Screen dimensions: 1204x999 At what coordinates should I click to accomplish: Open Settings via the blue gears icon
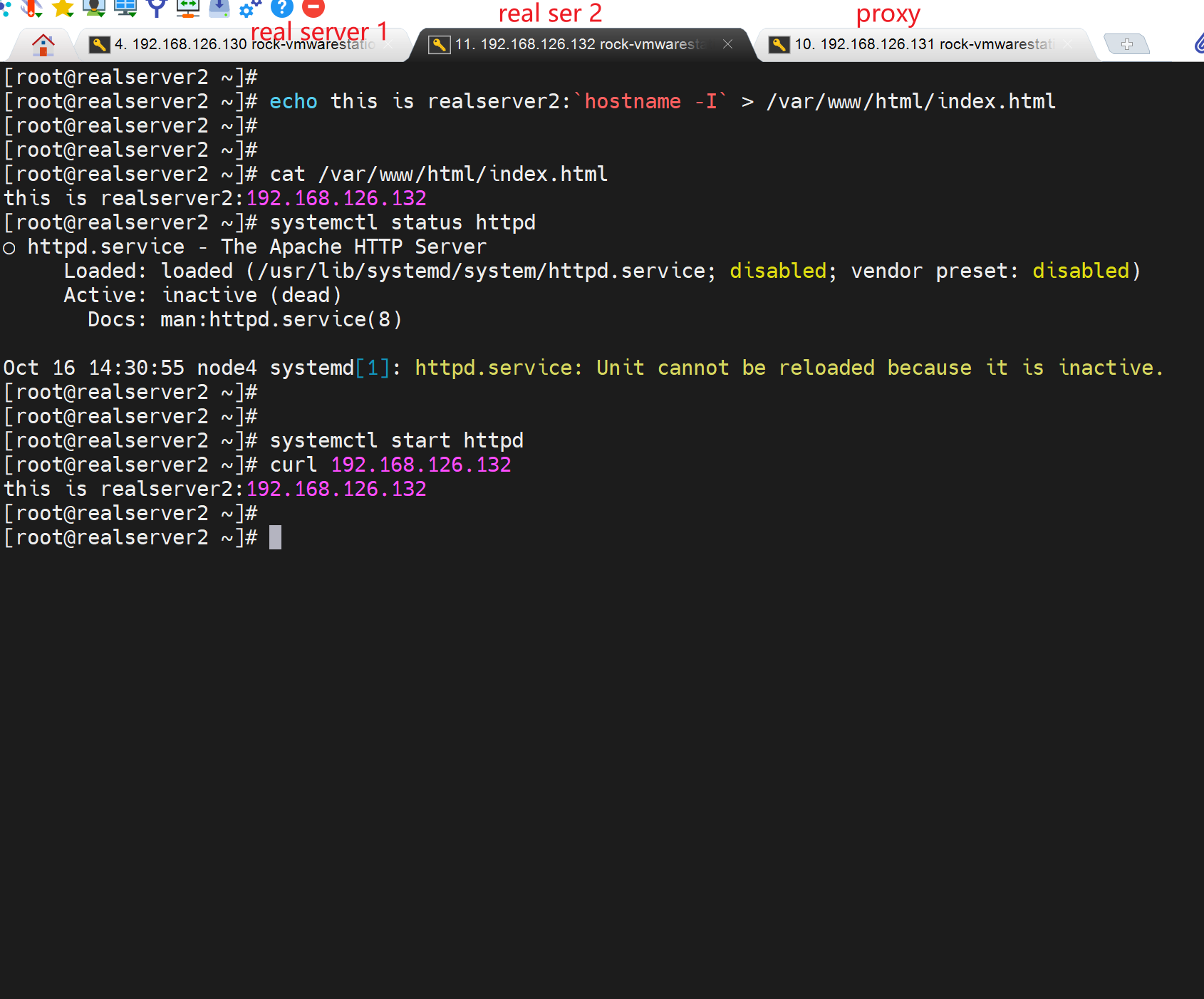coord(250,8)
